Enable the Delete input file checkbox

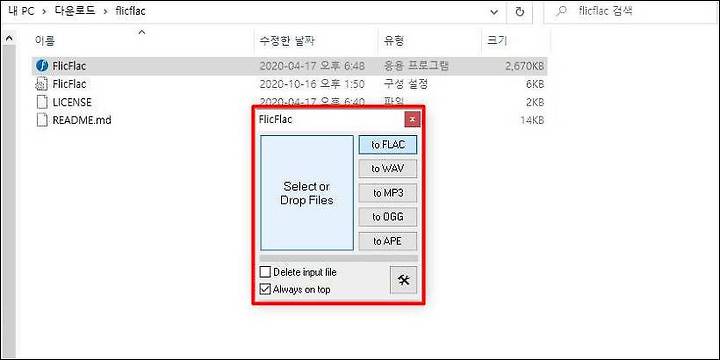[265, 272]
